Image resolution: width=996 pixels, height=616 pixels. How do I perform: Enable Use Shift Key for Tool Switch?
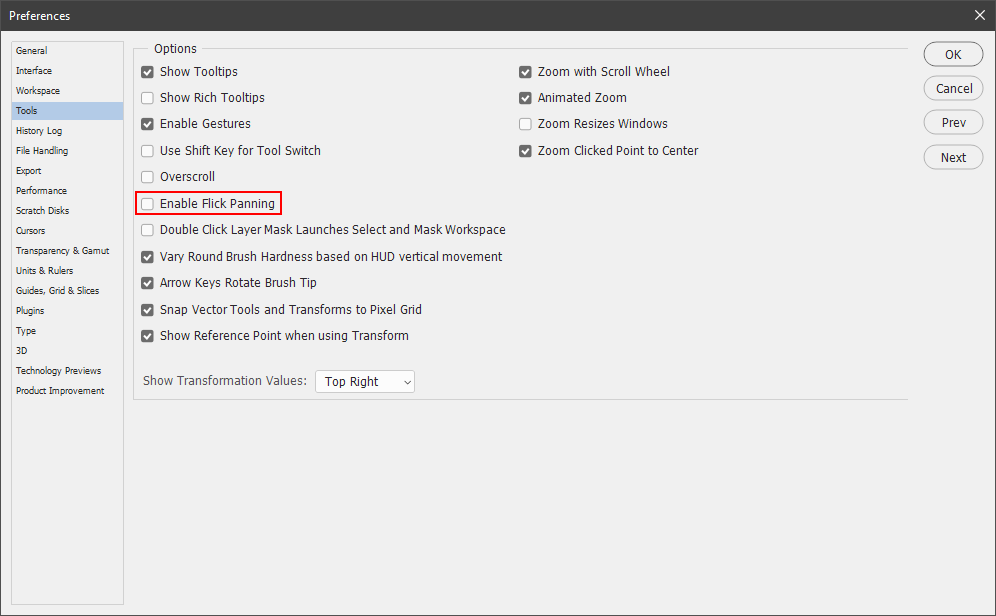point(148,151)
